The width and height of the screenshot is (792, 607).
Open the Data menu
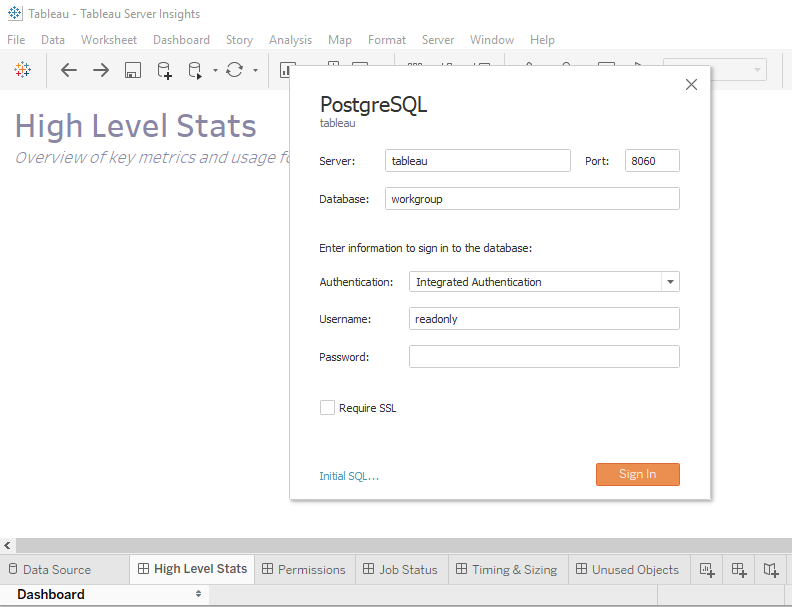(x=53, y=40)
